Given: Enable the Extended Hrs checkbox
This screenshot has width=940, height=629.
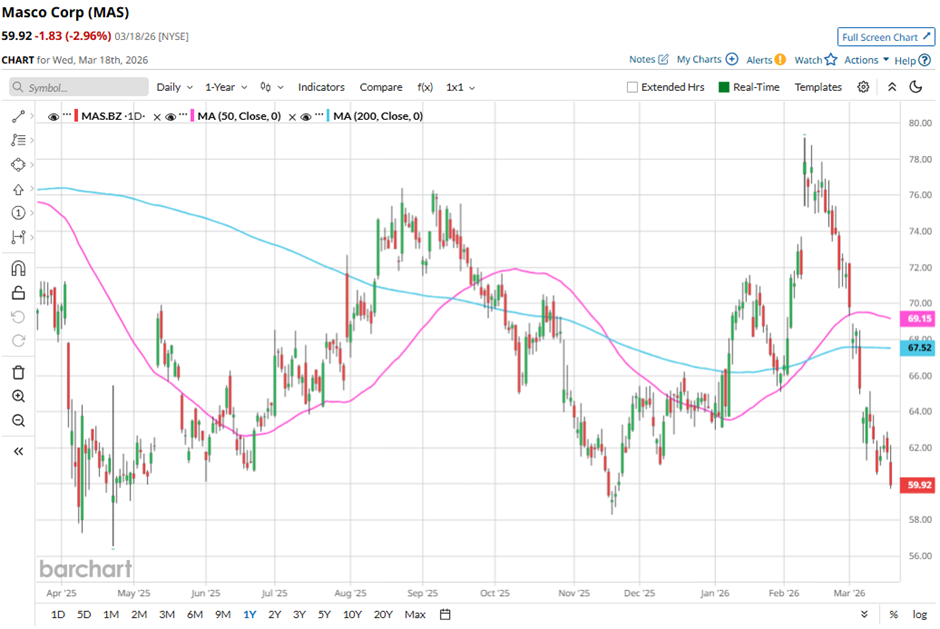Looking at the screenshot, I should 632,87.
